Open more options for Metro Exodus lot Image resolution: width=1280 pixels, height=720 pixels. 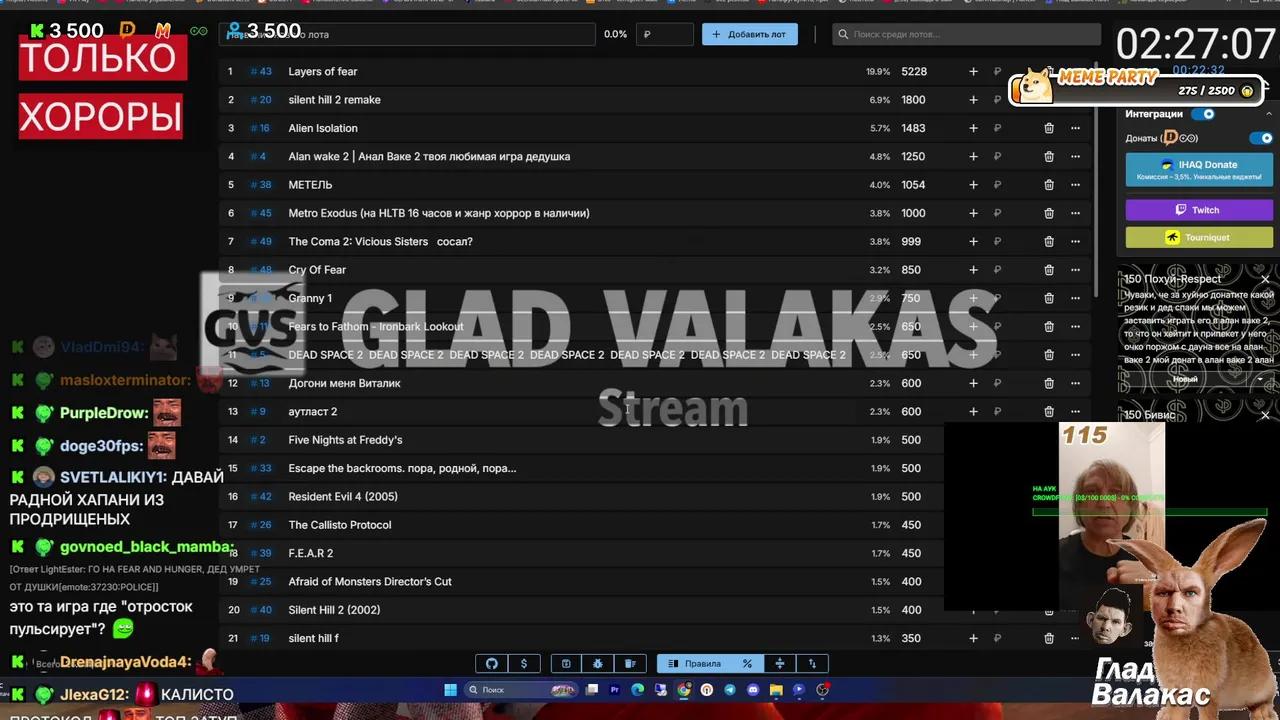coord(1075,213)
